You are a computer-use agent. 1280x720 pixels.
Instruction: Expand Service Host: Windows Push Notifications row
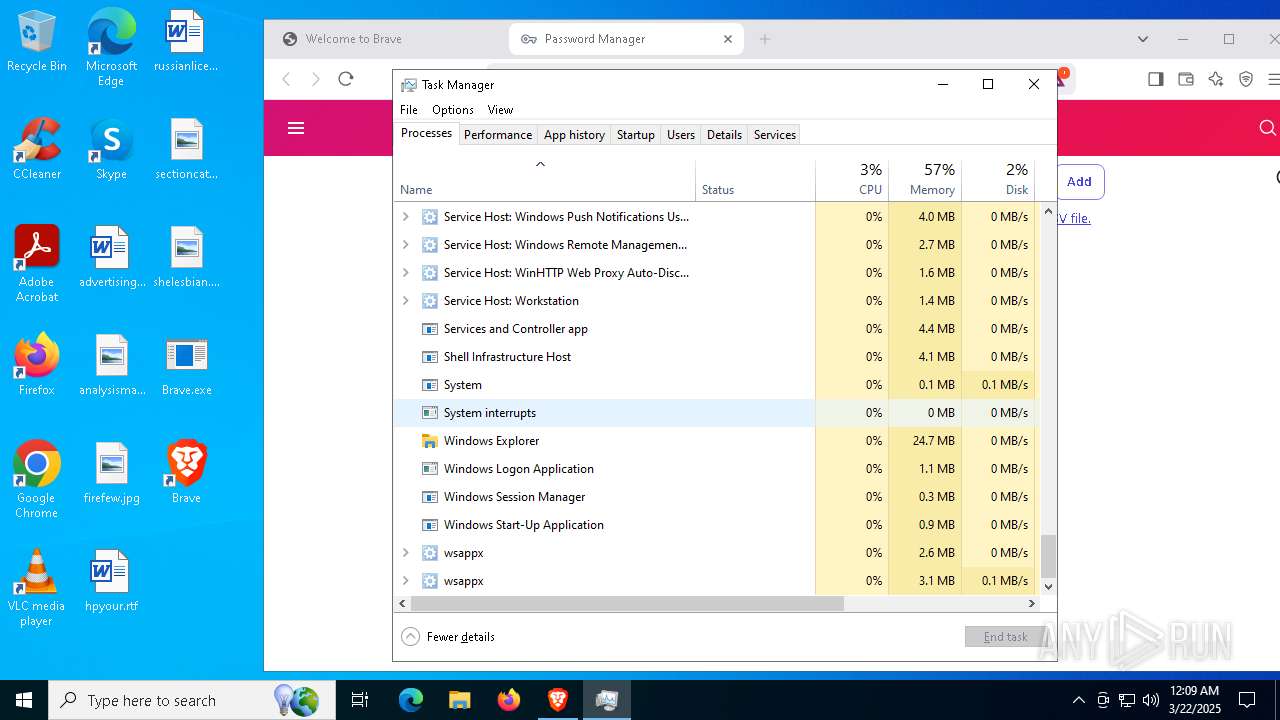[x=405, y=216]
